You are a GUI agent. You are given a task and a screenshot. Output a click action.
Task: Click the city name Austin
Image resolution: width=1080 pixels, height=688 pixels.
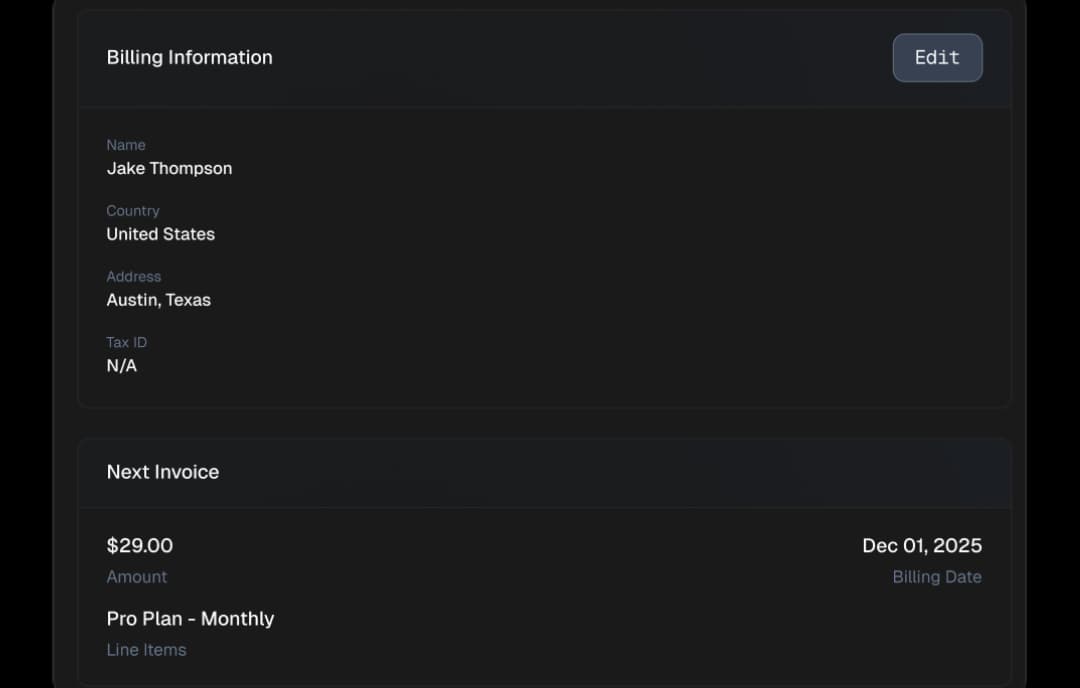[x=132, y=300]
